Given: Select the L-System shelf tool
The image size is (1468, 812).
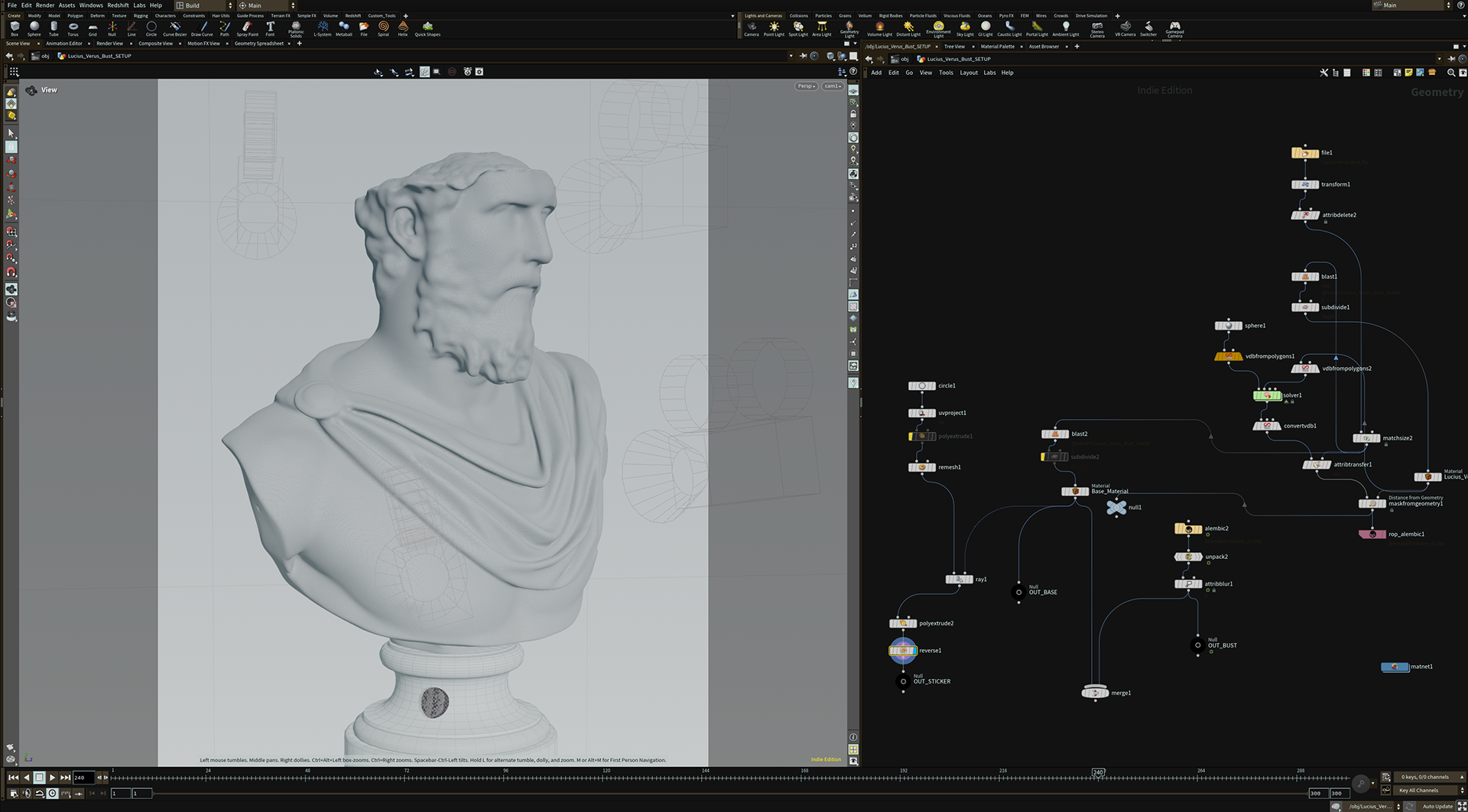Looking at the screenshot, I should pyautogui.click(x=323, y=28).
